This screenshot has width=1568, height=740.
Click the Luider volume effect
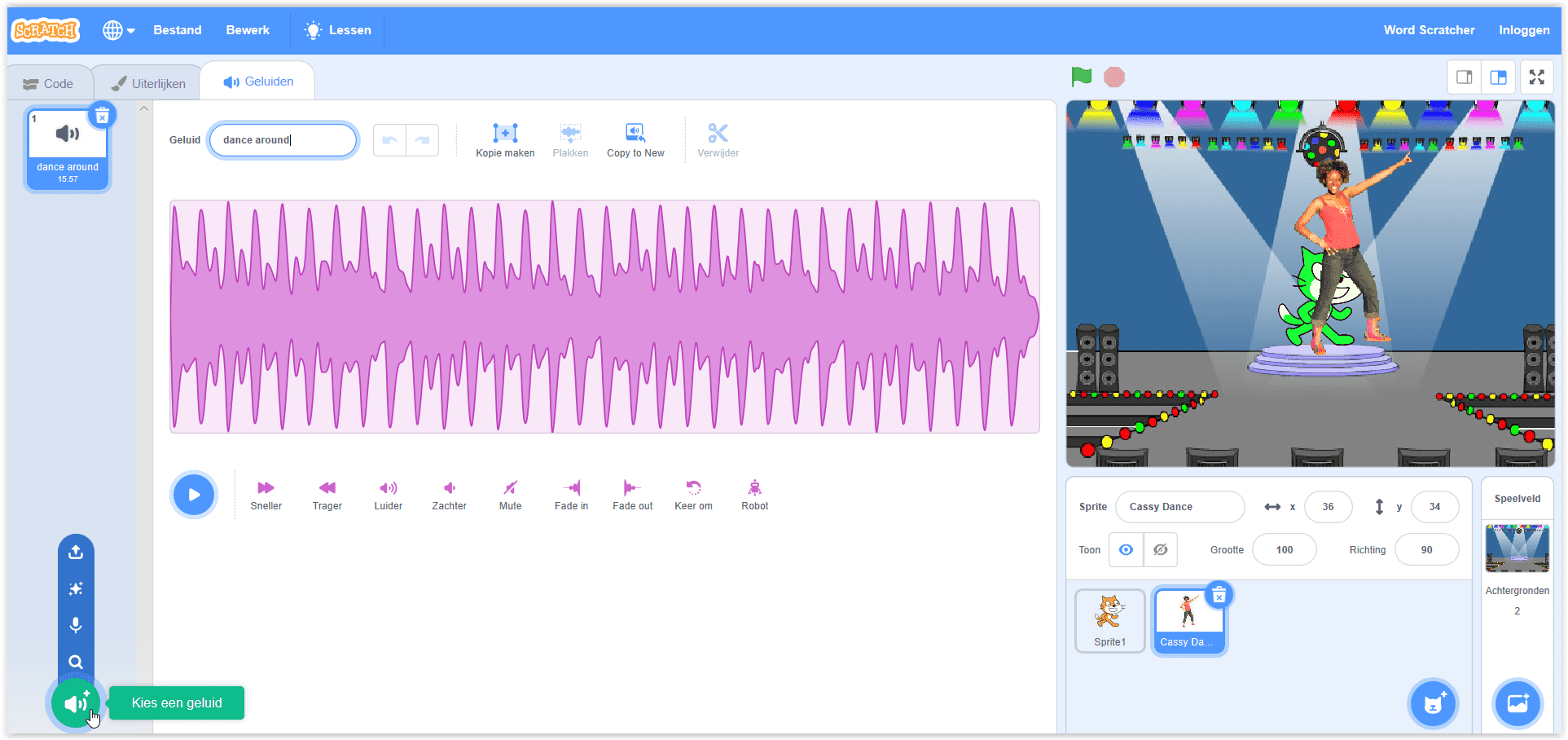click(388, 494)
